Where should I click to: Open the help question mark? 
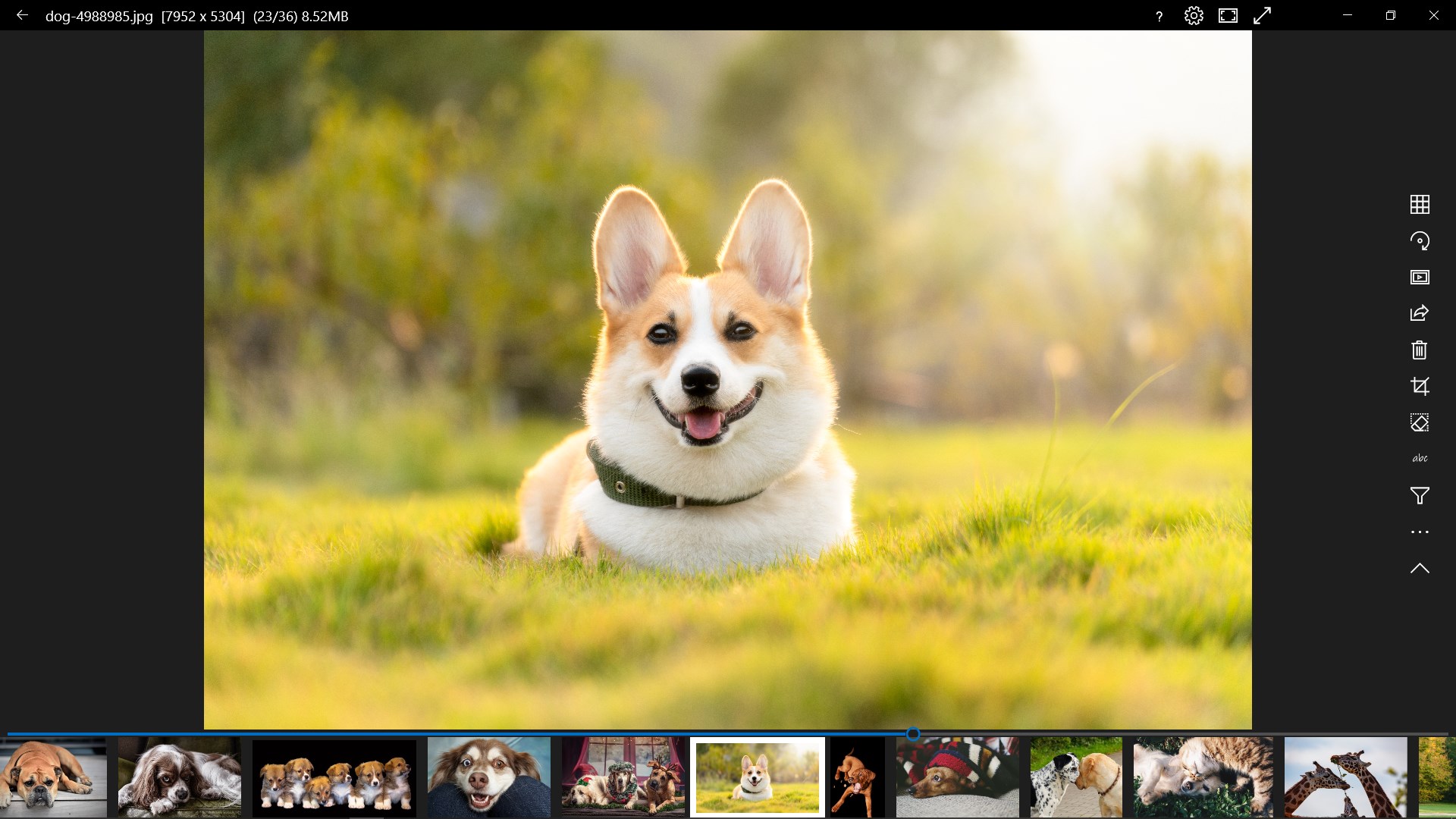click(x=1159, y=16)
